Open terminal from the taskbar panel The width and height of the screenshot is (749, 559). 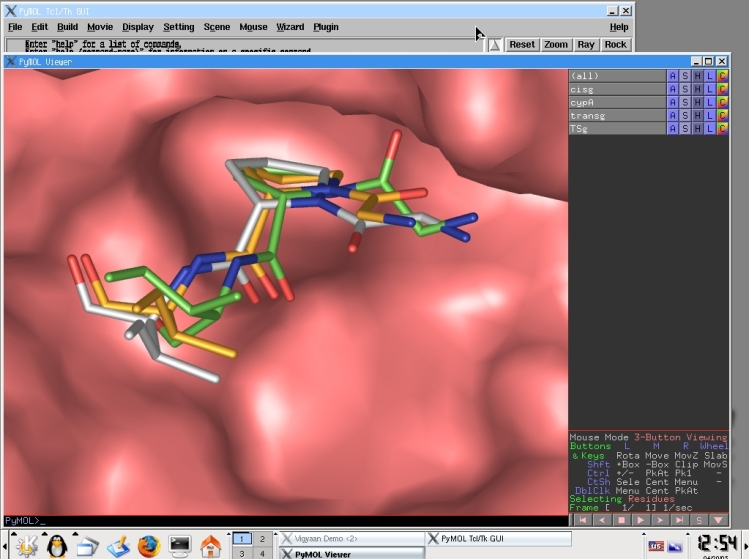[x=180, y=545]
